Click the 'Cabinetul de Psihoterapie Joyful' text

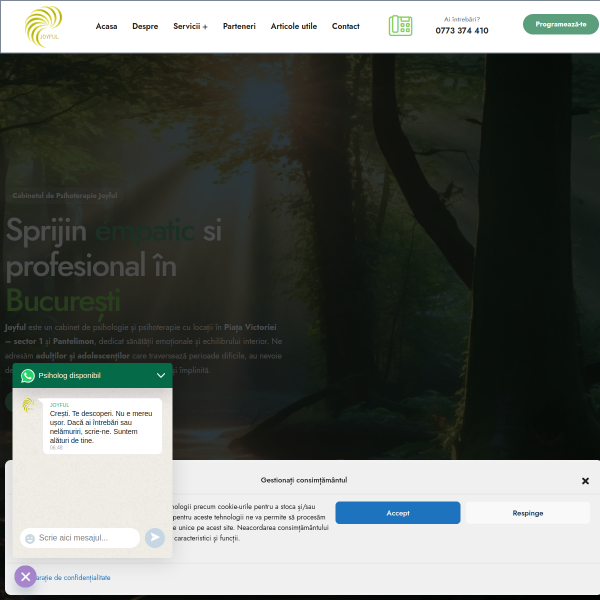tap(65, 196)
